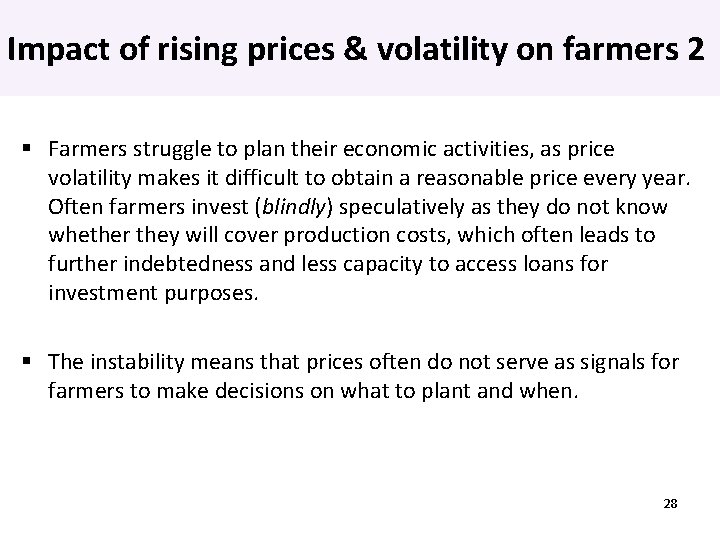Click the digit 2 ending the title
The image size is (720, 540).
[x=696, y=48]
